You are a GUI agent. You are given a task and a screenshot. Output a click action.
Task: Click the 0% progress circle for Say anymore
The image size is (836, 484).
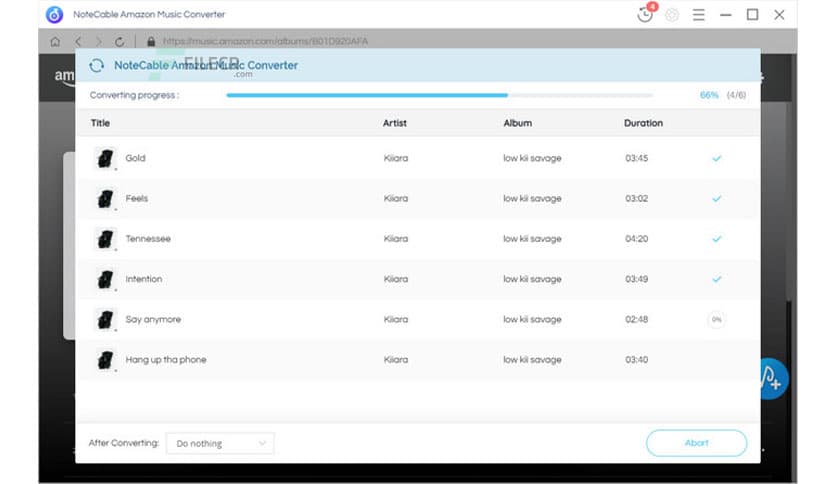(717, 319)
